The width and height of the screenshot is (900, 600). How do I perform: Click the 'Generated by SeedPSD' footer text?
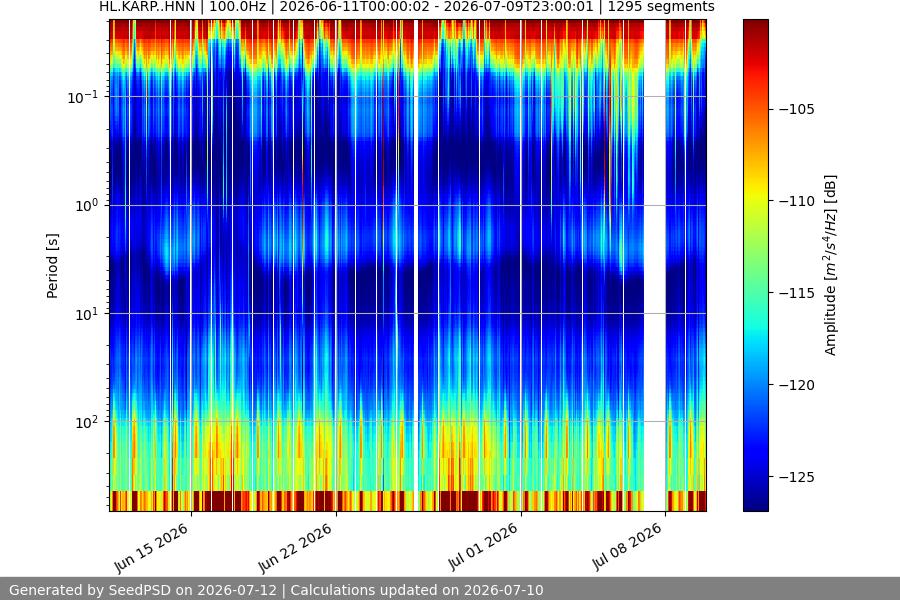[276, 590]
